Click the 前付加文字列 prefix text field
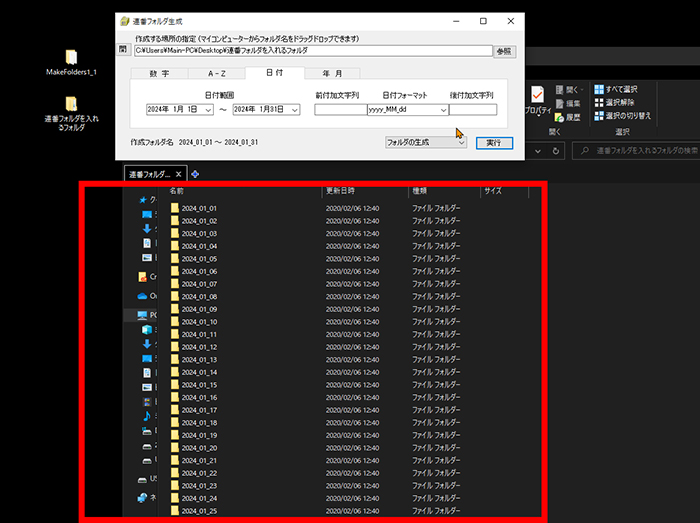The height and width of the screenshot is (523, 700). (339, 110)
